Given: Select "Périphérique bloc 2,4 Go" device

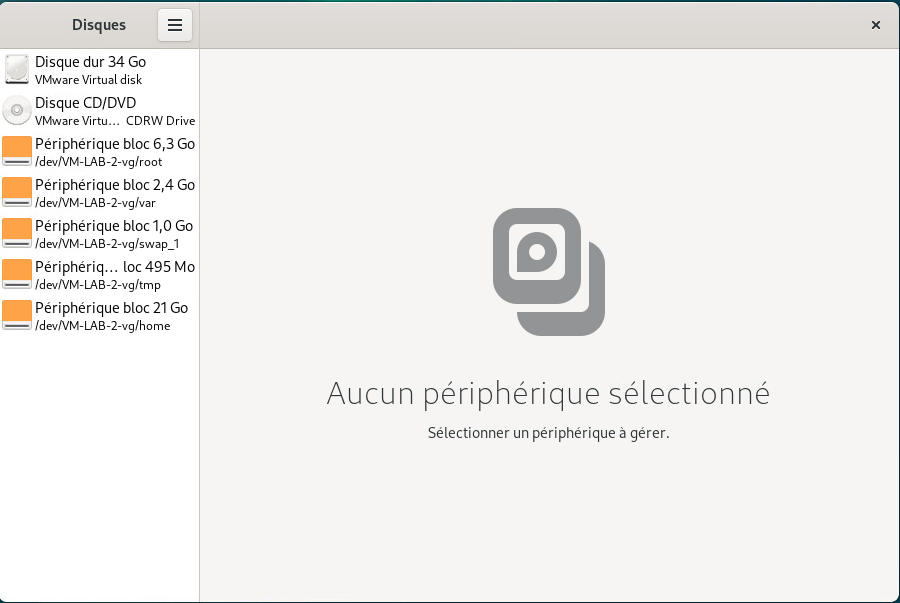Looking at the screenshot, I should (114, 185).
